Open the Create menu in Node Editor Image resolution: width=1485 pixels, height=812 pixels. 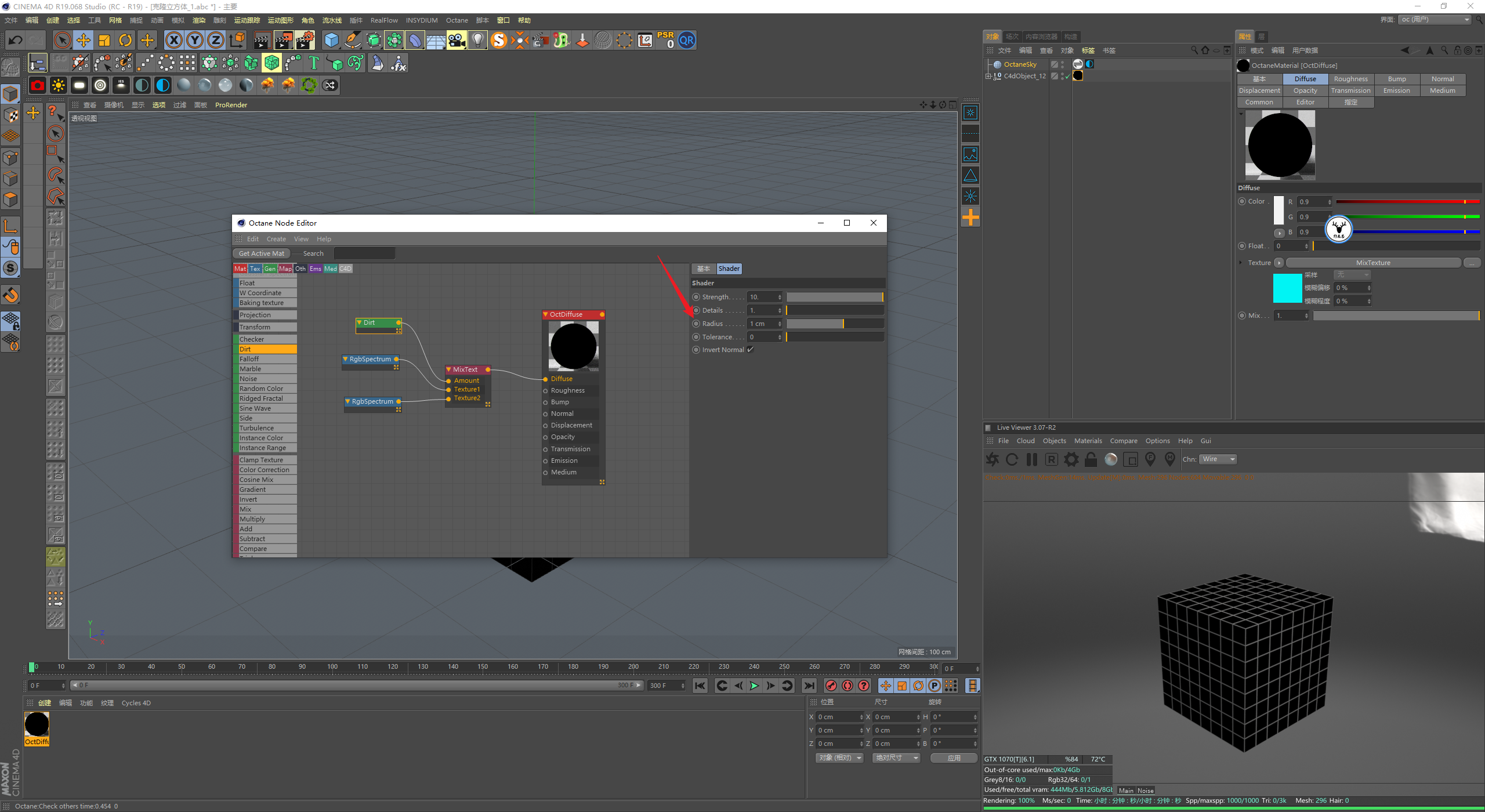[276, 239]
